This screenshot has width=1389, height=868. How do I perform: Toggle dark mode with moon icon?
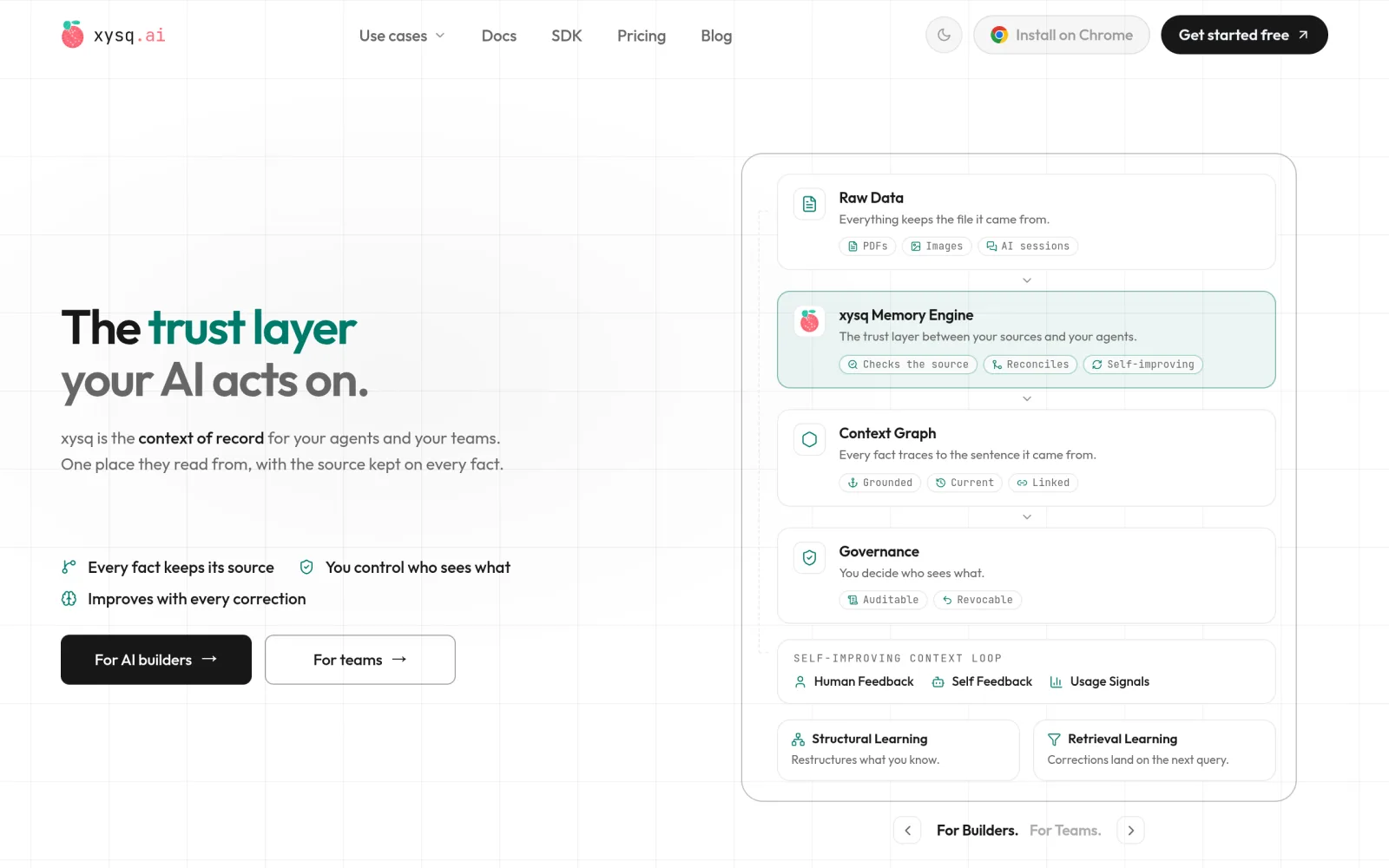point(944,36)
